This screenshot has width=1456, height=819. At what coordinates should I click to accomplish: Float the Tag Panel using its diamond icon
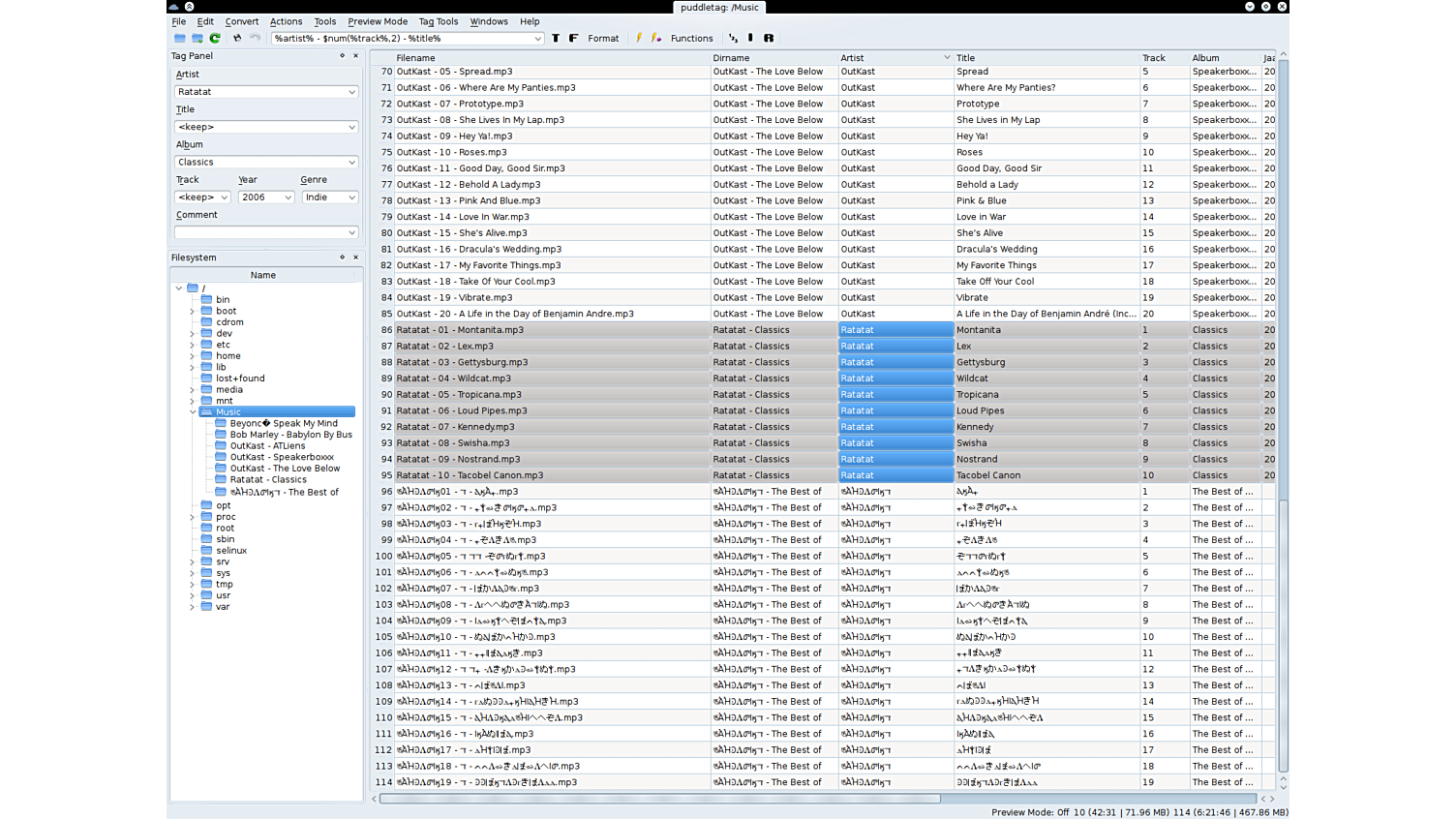coord(342,56)
